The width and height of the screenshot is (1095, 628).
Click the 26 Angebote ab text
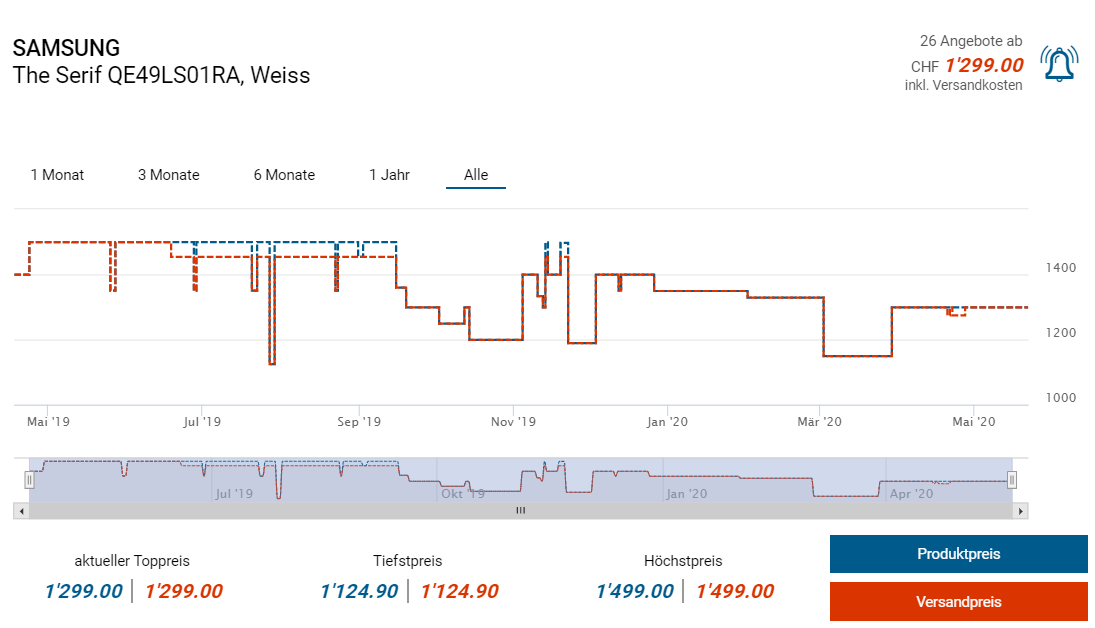[970, 41]
